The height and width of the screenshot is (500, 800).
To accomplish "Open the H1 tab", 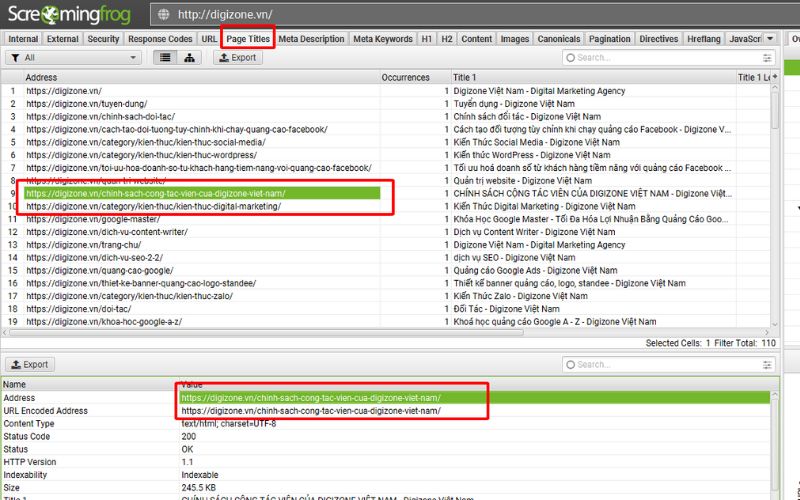I will tap(427, 39).
